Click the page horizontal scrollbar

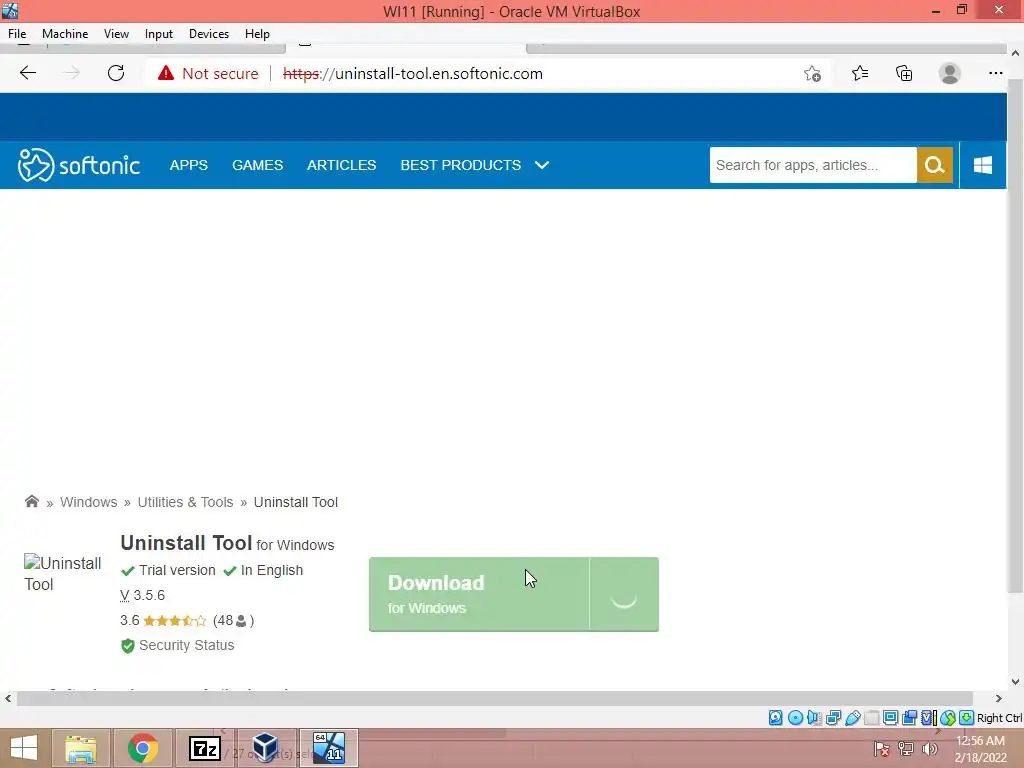pos(494,699)
